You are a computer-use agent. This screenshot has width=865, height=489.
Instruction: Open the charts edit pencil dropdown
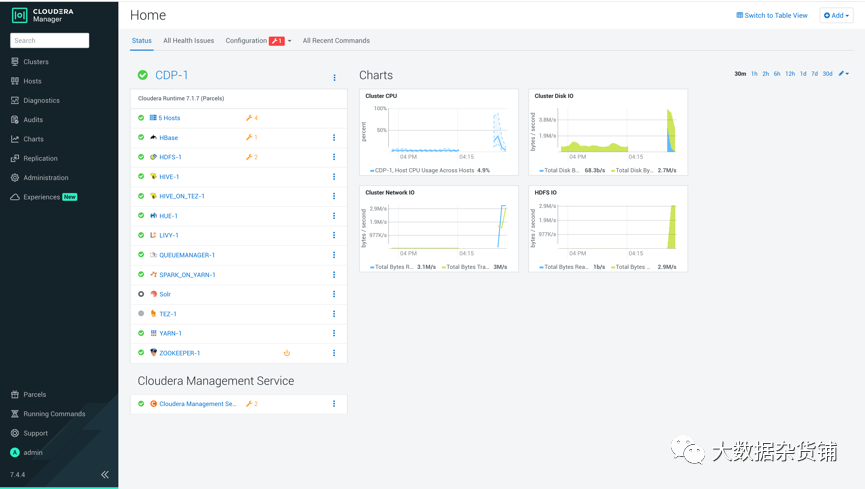(x=843, y=73)
